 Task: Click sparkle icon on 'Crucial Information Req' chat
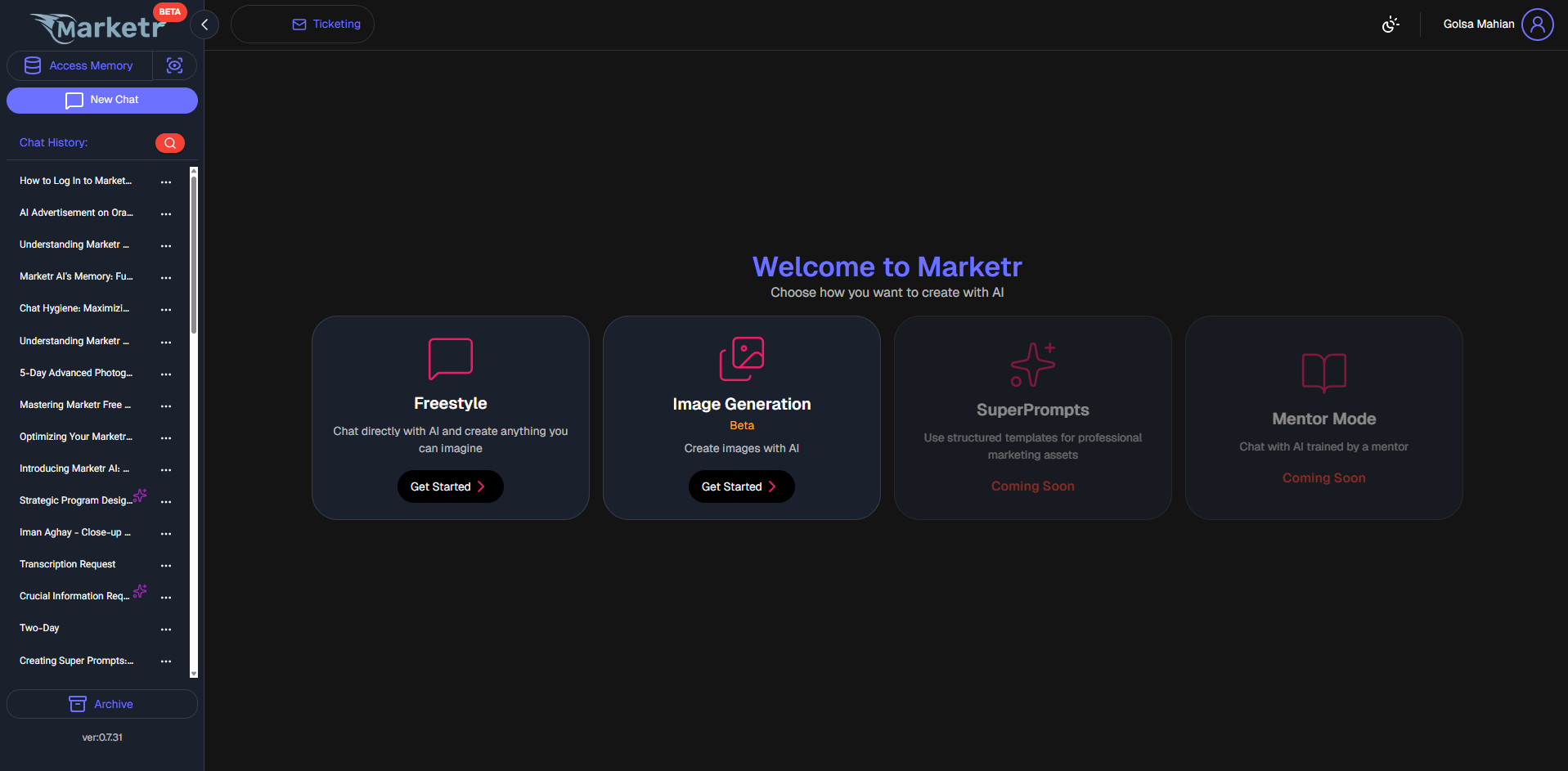[x=140, y=591]
